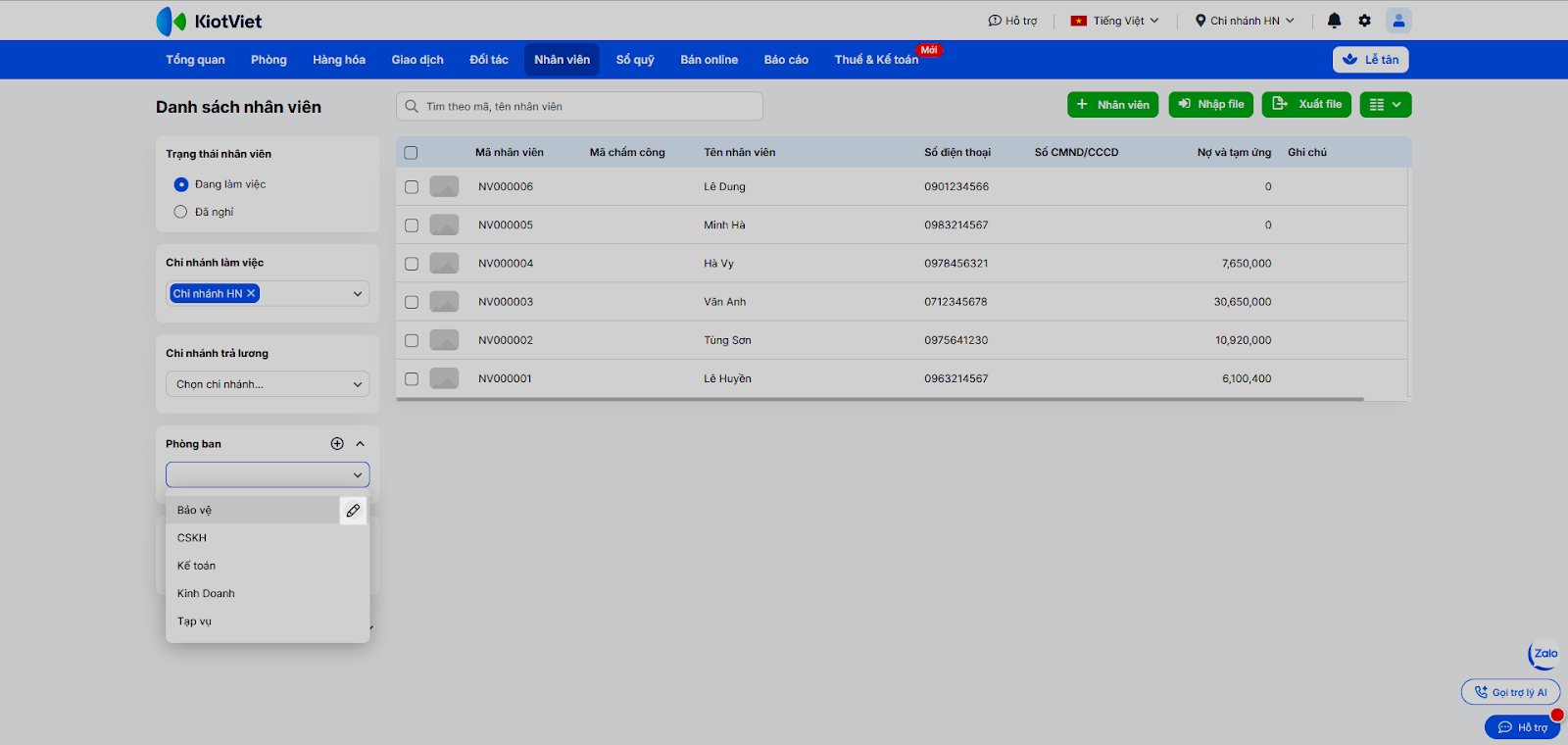
Task: Click avatar thumbnail for NV000002
Action: click(x=444, y=340)
